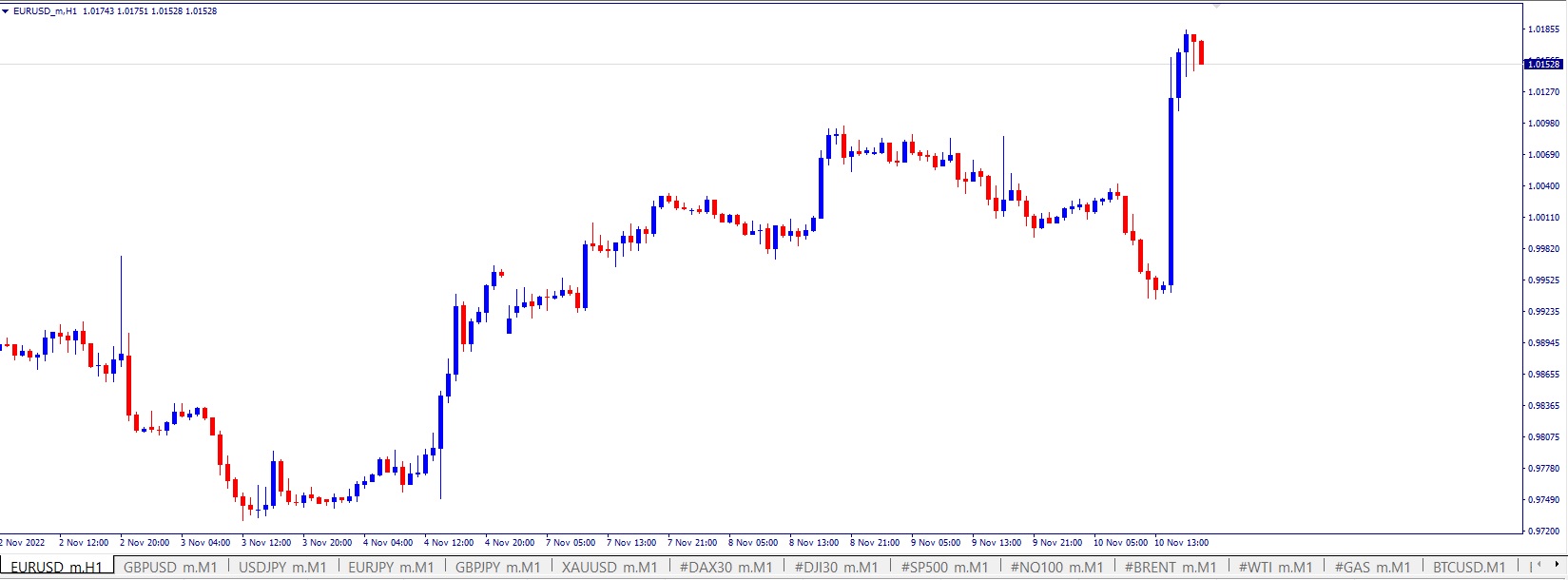Viewport: 1568px width, 580px height.
Task: Switch to the GBPUSD_m.M1 chart tab
Action: pos(171,568)
